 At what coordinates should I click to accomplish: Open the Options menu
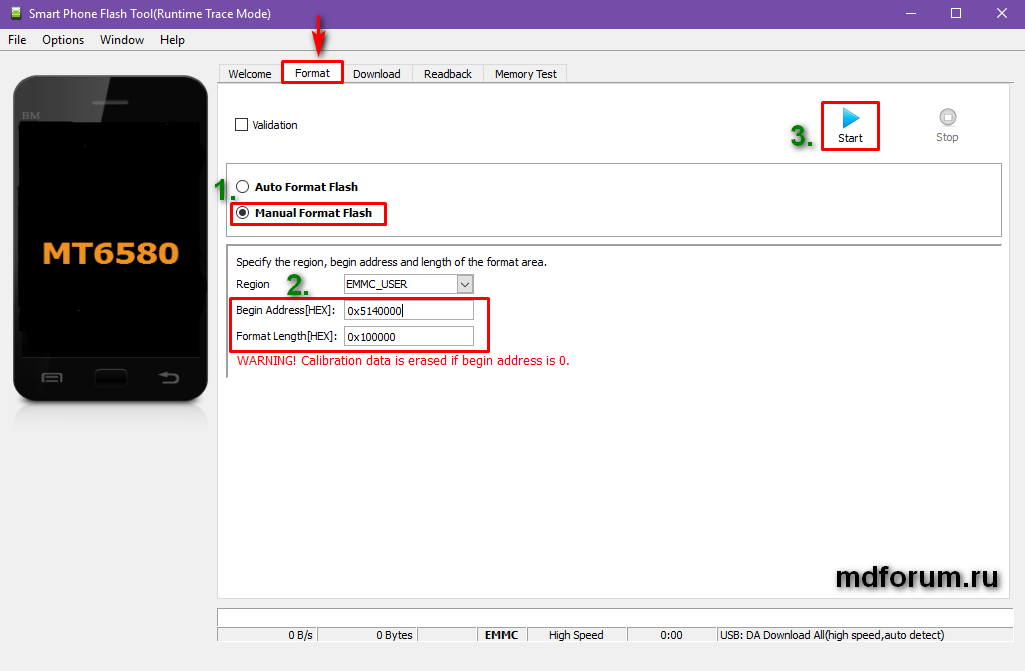(63, 40)
